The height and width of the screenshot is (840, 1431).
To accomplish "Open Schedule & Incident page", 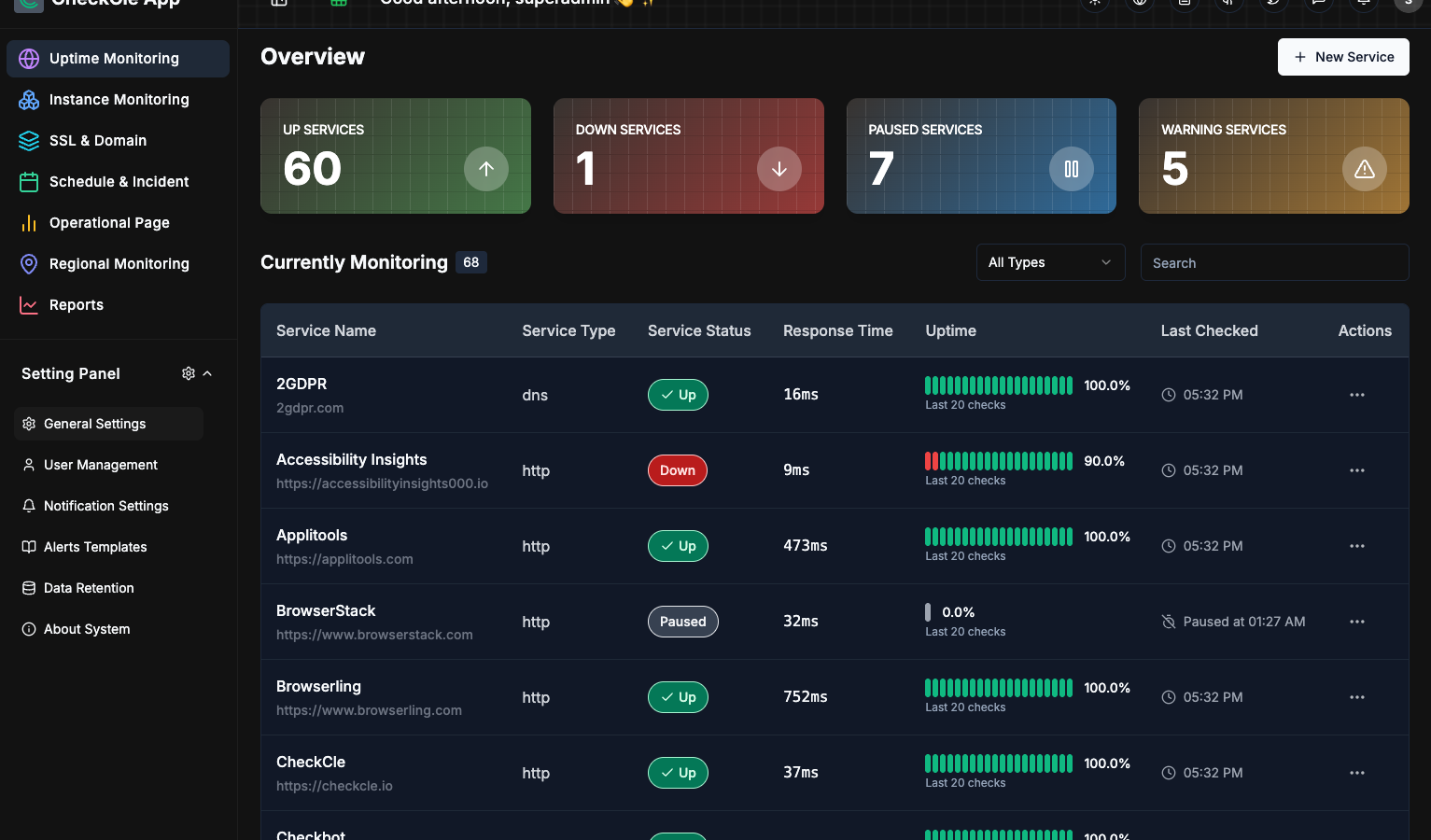I will coord(118,182).
